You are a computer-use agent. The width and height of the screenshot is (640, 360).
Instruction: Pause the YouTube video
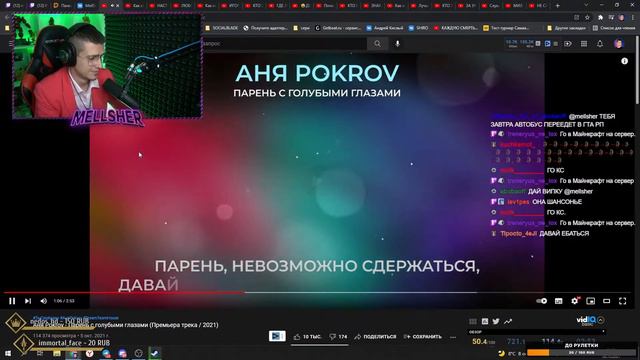[x=12, y=301]
